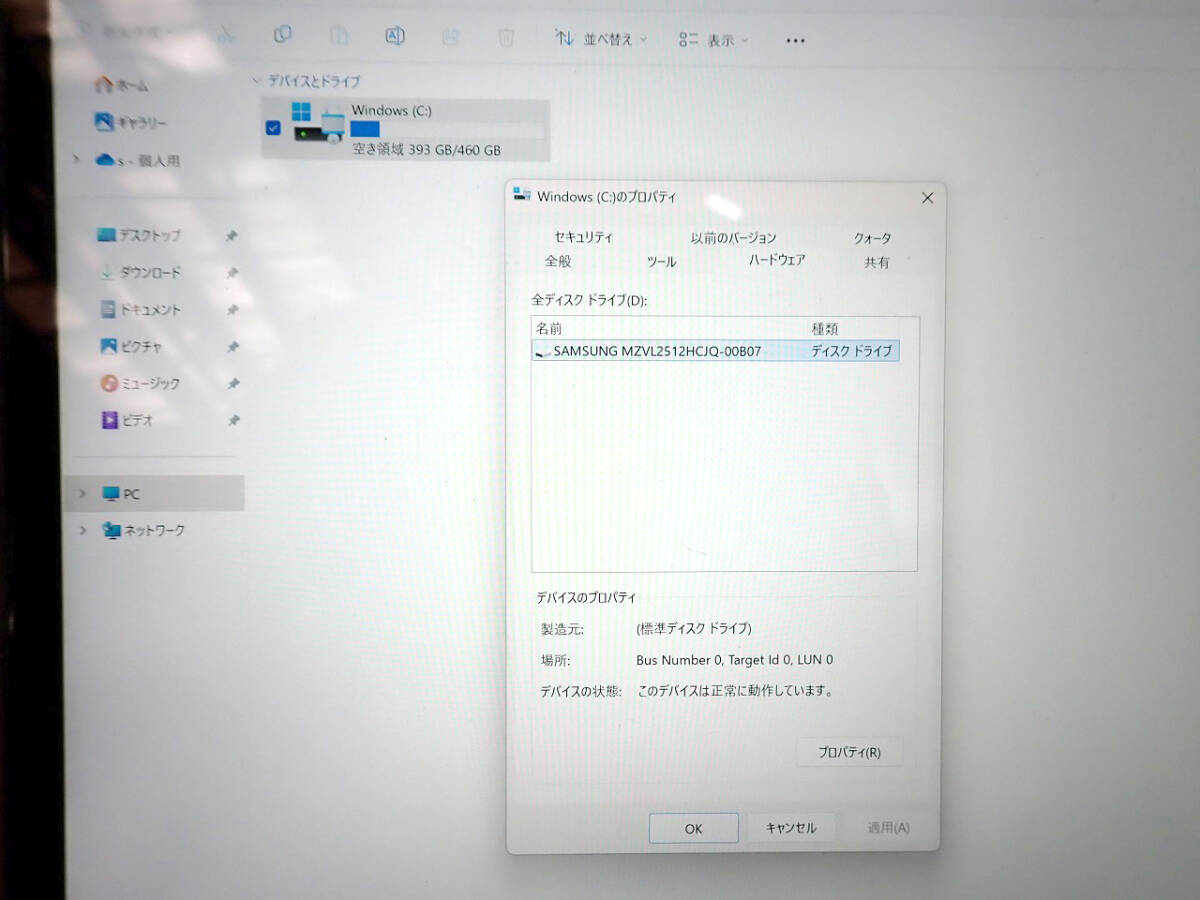Viewport: 1200px width, 900px height.
Task: Switch to クォータ tab
Action: (872, 239)
